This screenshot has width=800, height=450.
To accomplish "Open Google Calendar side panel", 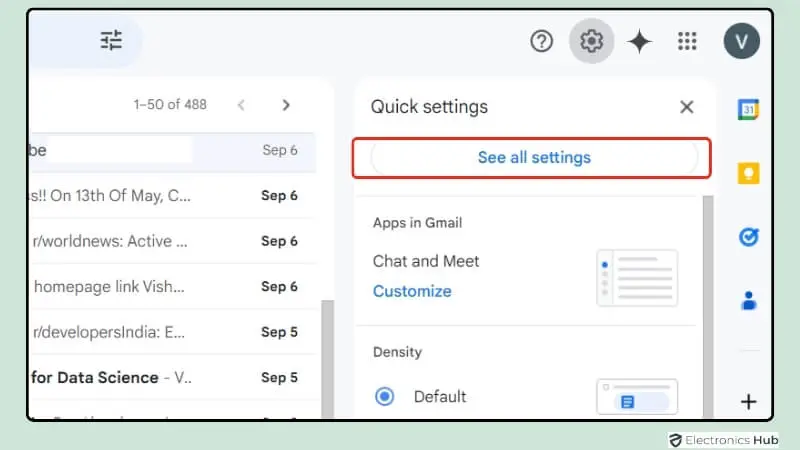I will [x=748, y=109].
